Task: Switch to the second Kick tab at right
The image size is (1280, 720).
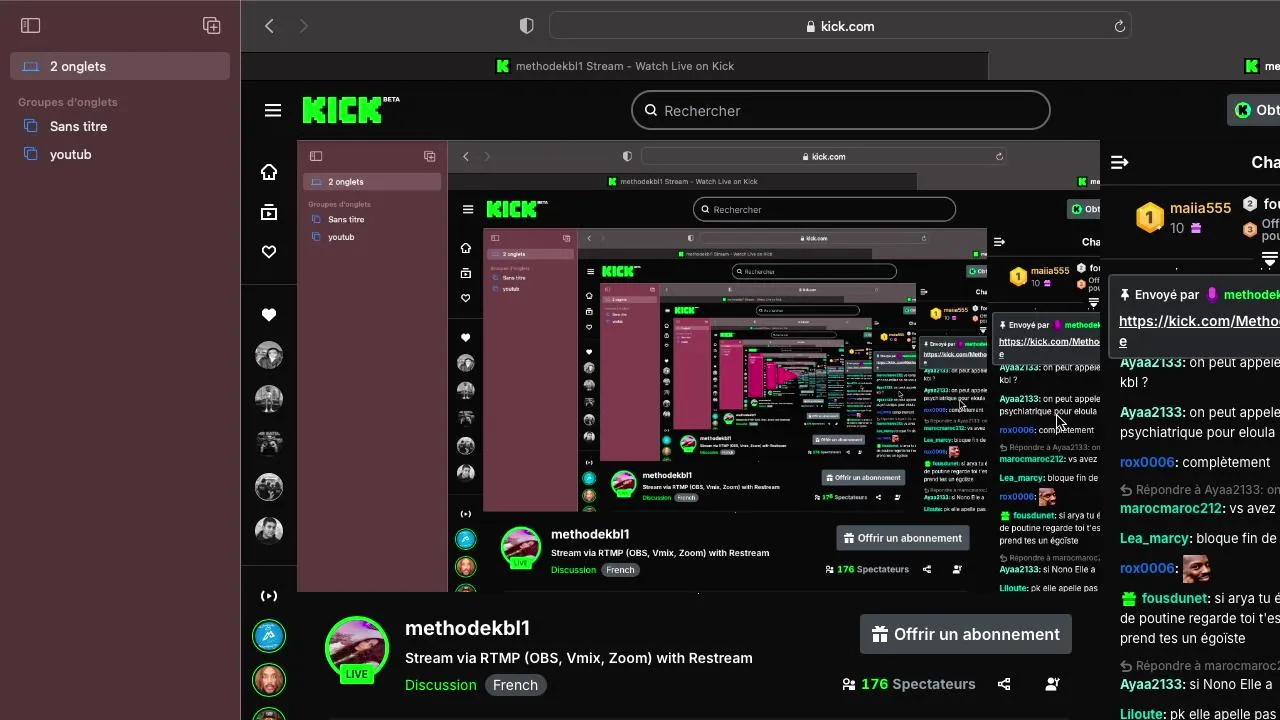Action: (x=1261, y=66)
